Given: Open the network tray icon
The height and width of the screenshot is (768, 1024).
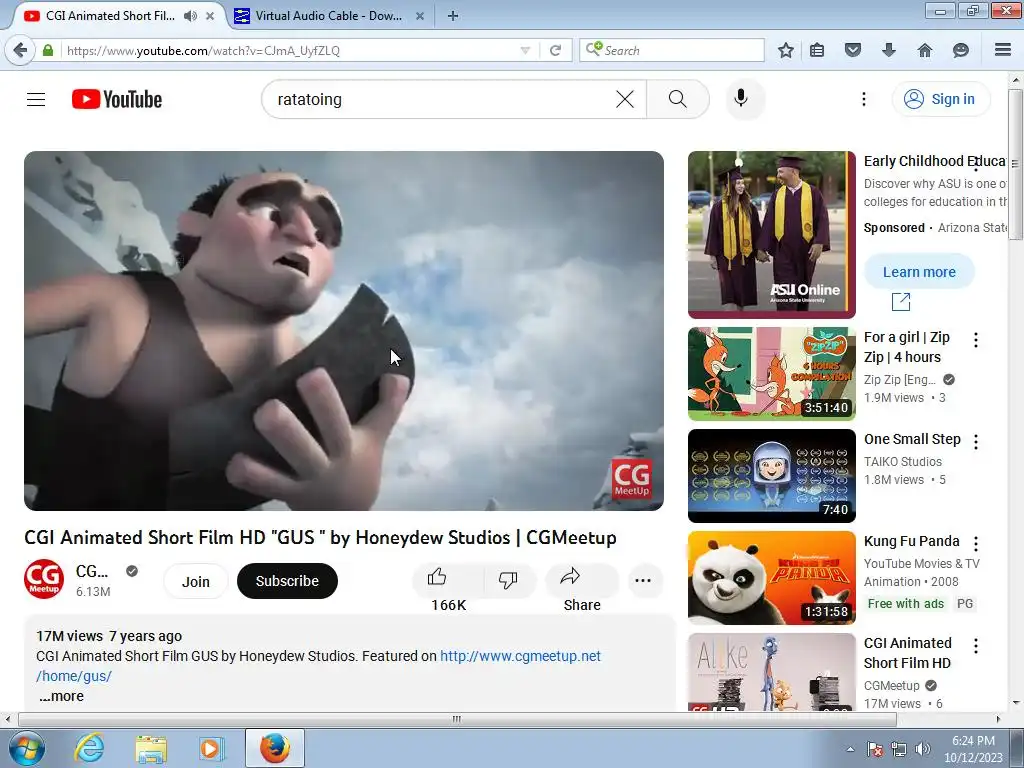Looking at the screenshot, I should tap(899, 749).
